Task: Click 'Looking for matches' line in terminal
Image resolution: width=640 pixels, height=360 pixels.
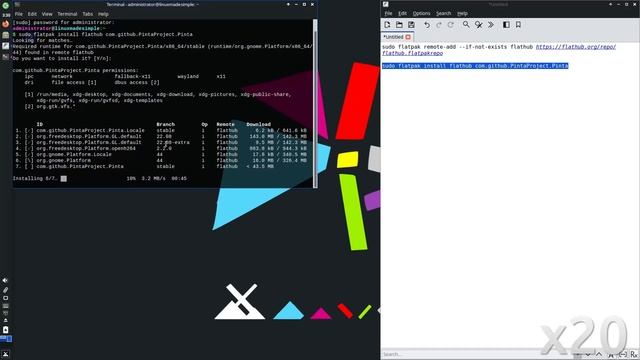Action: tap(42, 40)
